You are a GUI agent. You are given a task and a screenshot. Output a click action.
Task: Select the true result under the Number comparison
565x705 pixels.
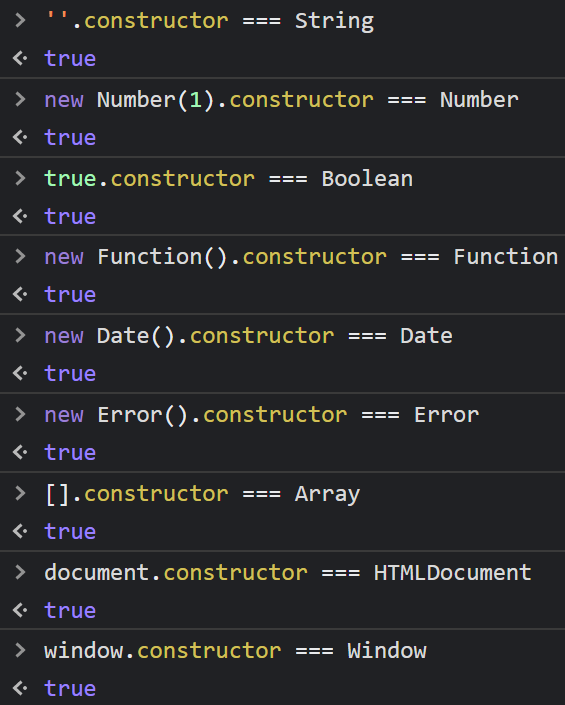(70, 138)
